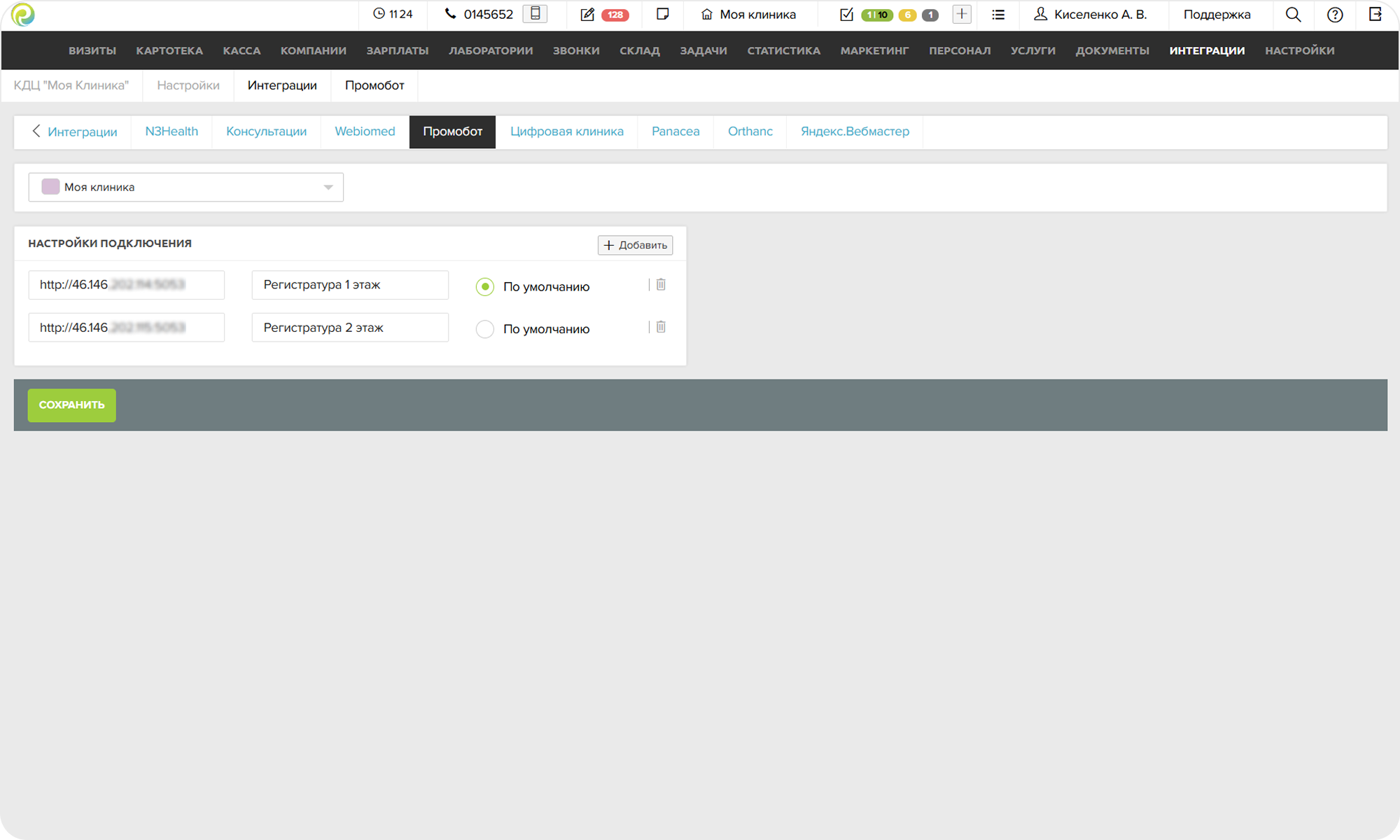Click the yellow 6 task badge
The image size is (1400, 840).
pyautogui.click(x=908, y=15)
